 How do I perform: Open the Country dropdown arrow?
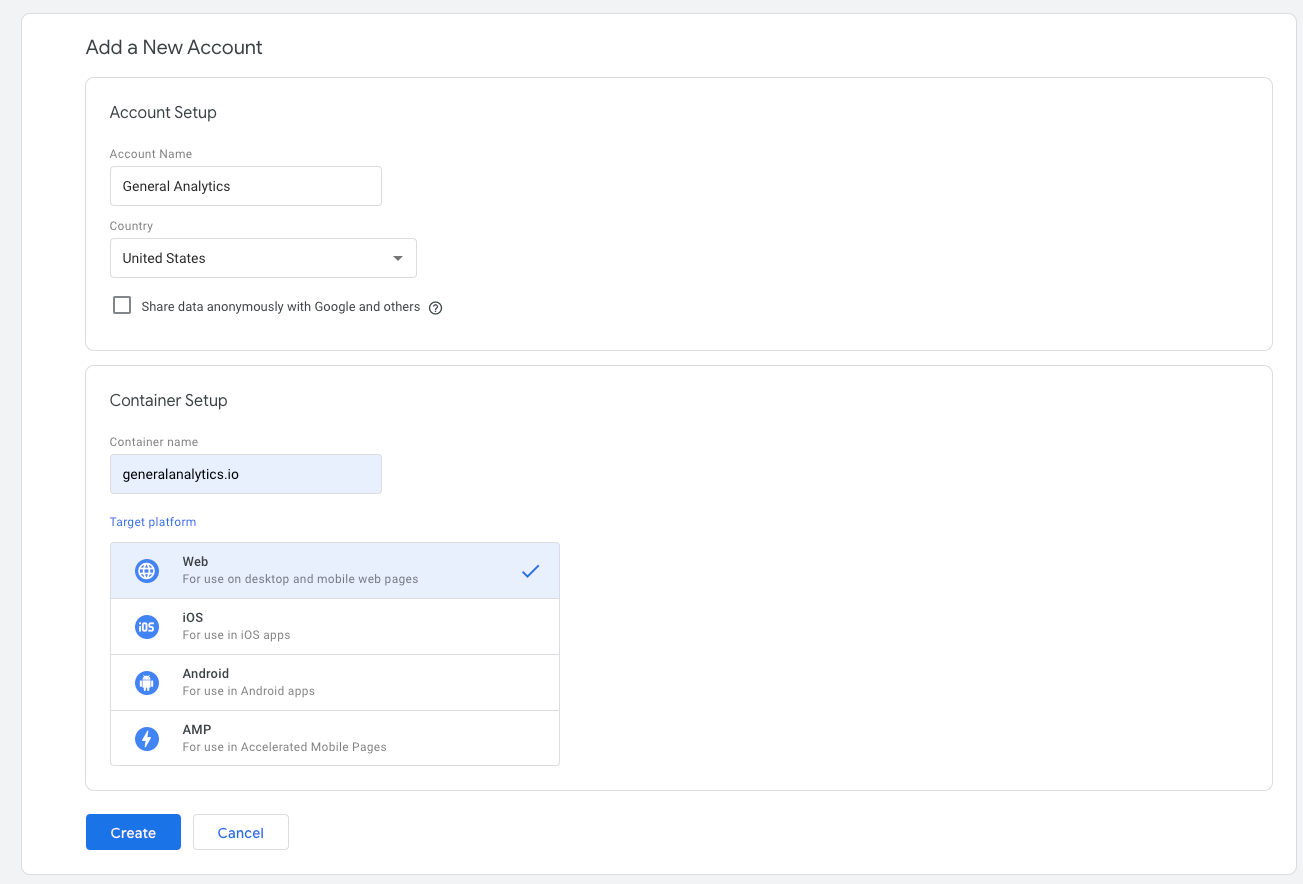(398, 258)
